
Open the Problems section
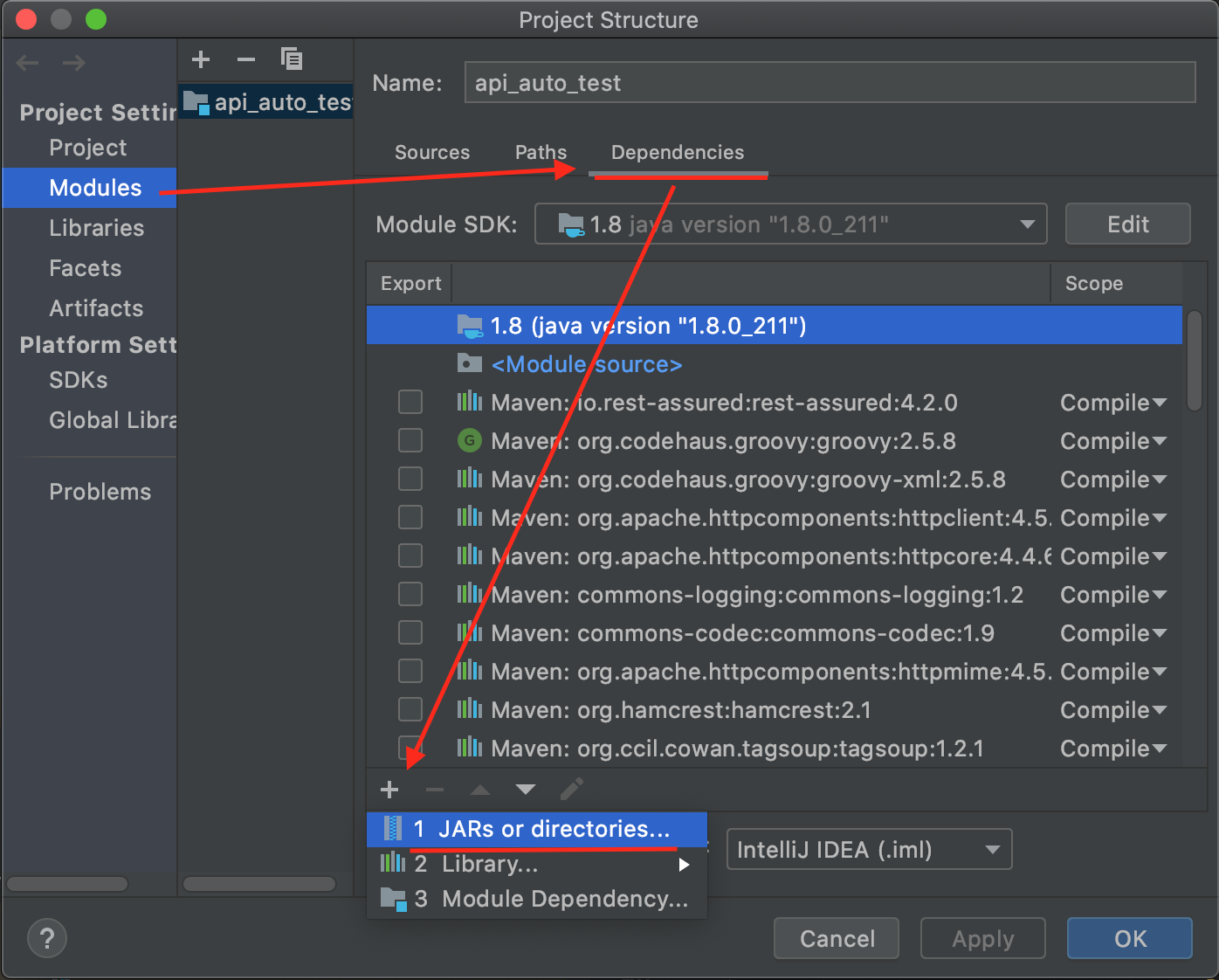tap(100, 492)
